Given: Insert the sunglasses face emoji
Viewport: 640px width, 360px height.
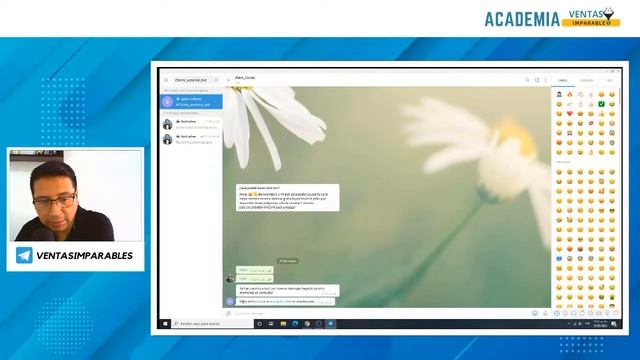Looking at the screenshot, I should 612,211.
